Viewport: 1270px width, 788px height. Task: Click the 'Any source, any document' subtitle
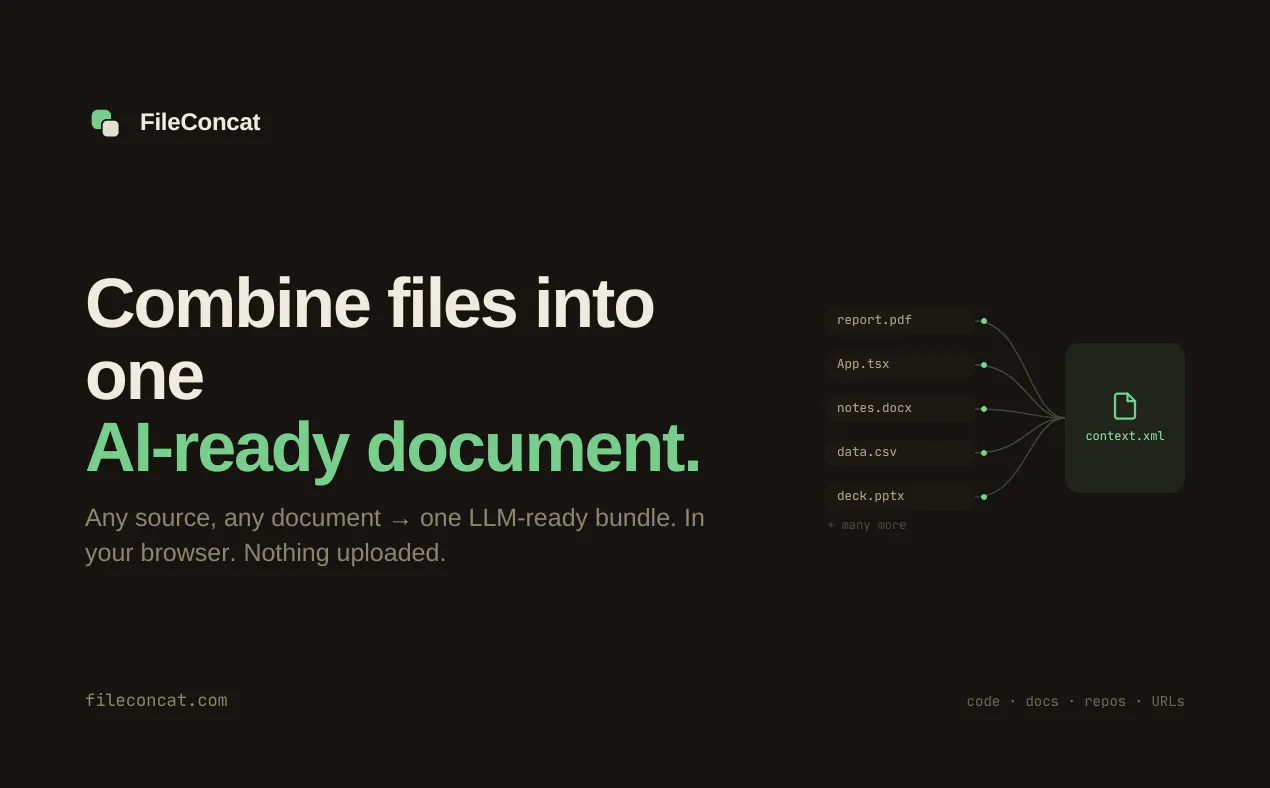pos(395,535)
